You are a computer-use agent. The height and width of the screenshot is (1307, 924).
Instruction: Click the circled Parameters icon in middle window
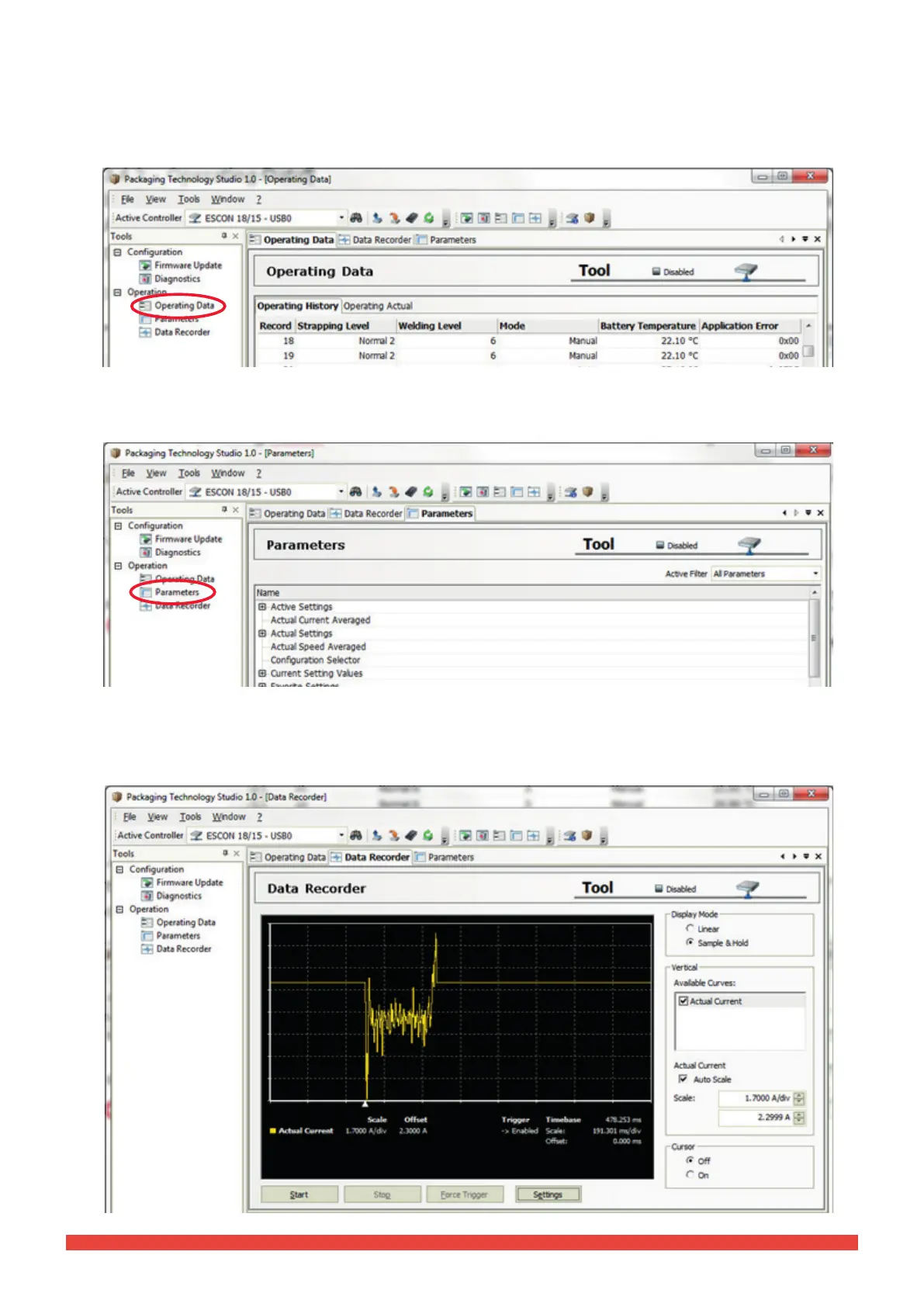tap(145, 592)
